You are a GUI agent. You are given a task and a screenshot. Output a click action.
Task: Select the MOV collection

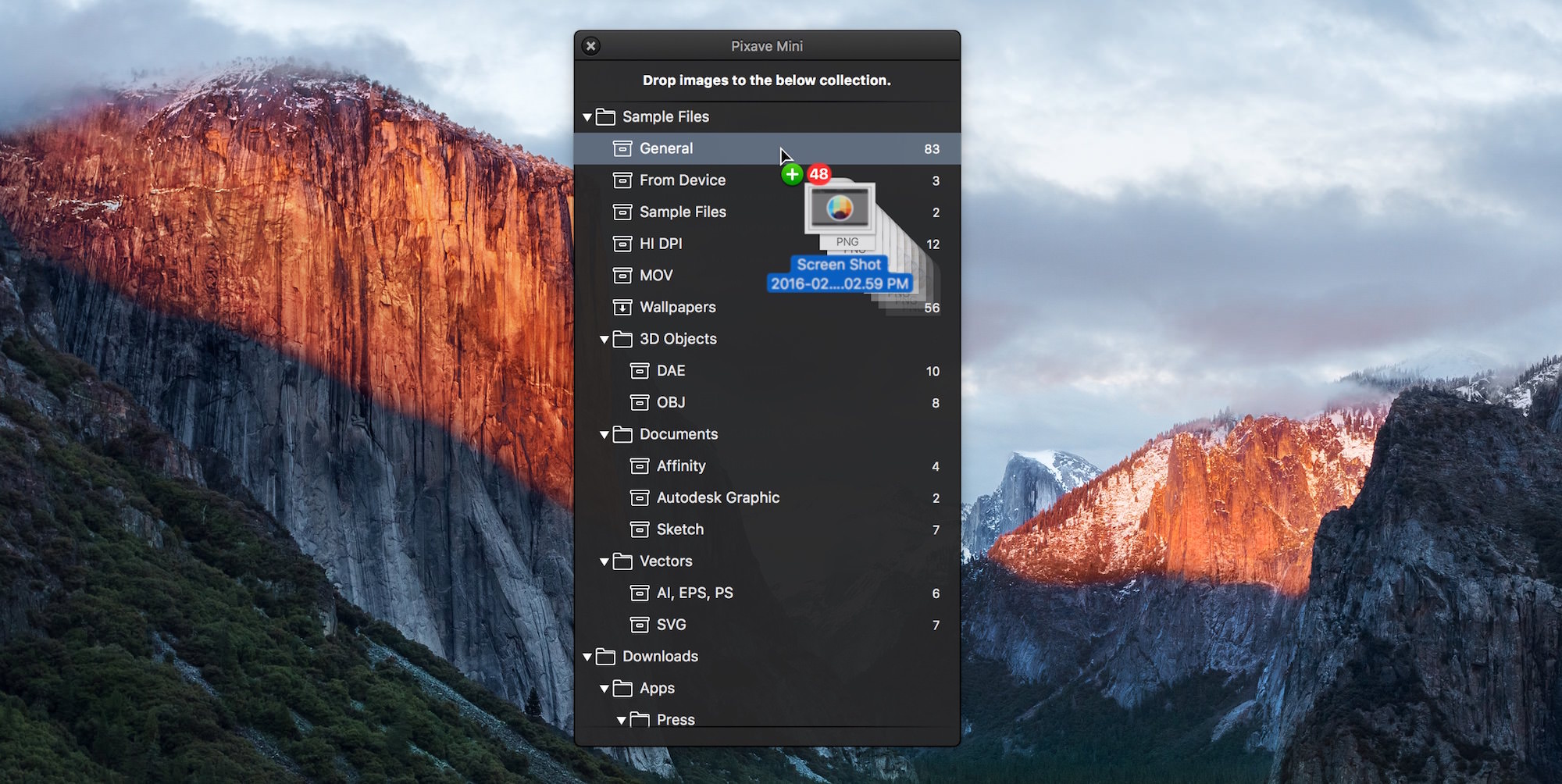[x=767, y=276]
